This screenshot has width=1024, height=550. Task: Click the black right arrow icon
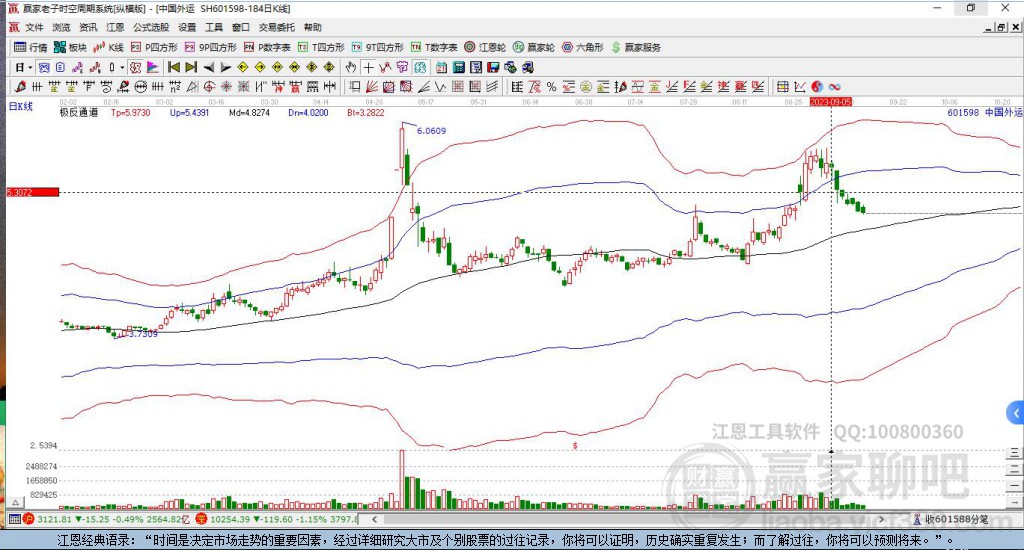[225, 67]
